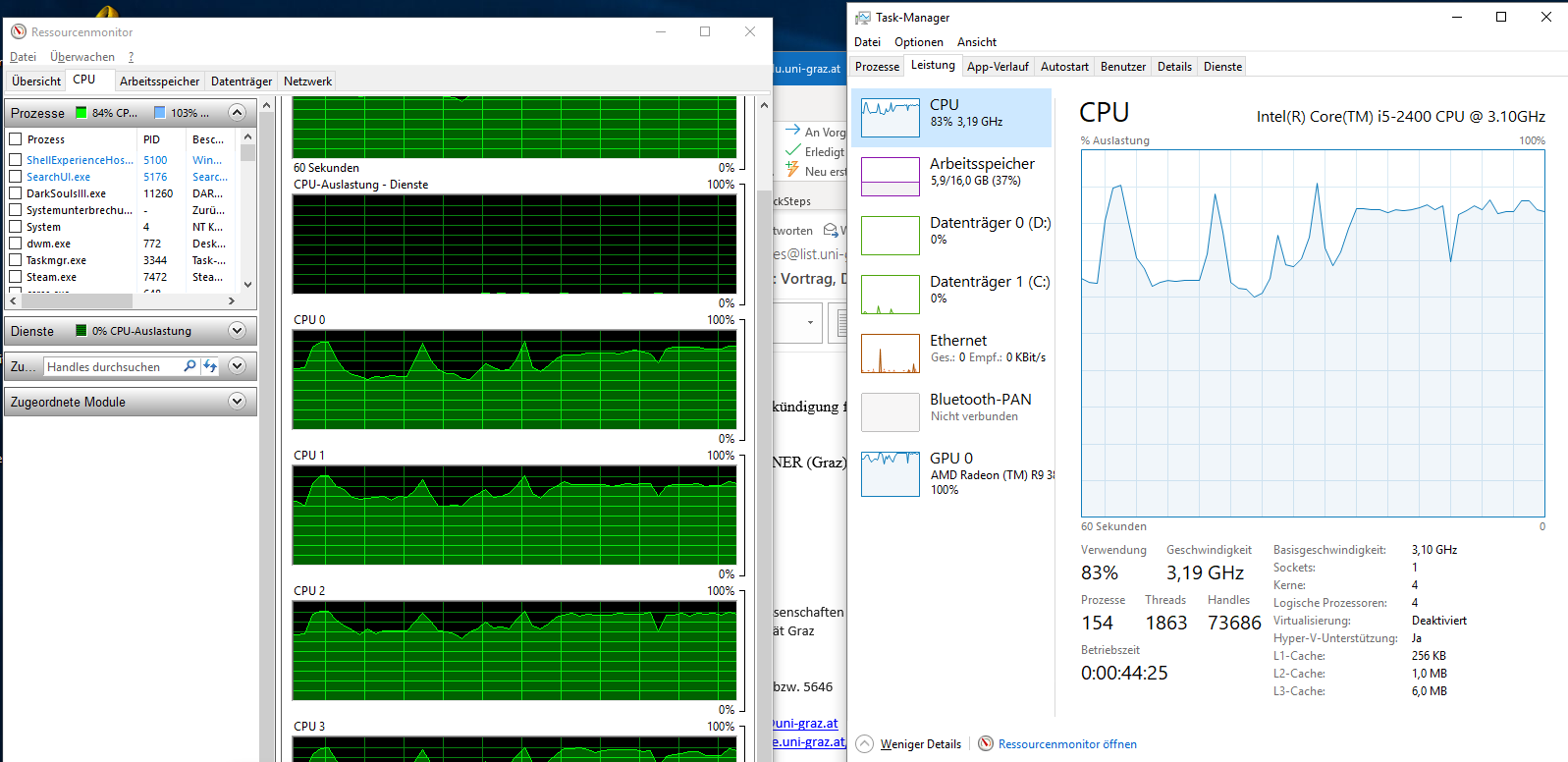This screenshot has height=762, width=1568.
Task: Click green CPU usage indicator in Prozesse header
Action: point(81,113)
